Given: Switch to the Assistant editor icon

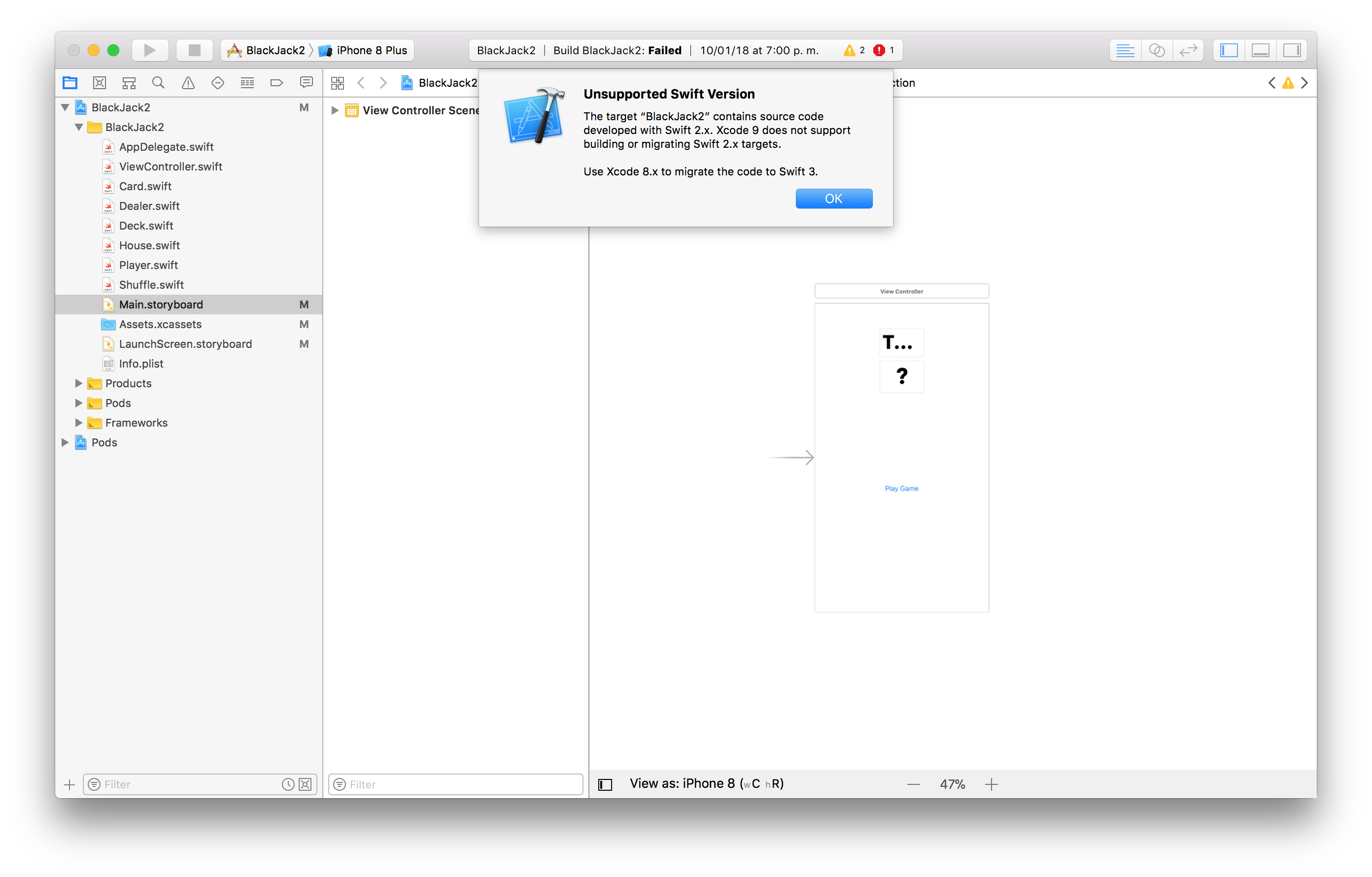Looking at the screenshot, I should coord(1157,50).
